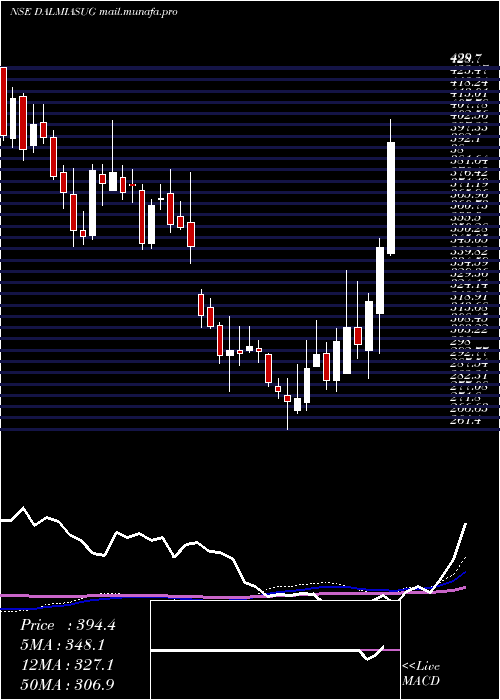The width and height of the screenshot is (500, 700).
Task: Click the 266.63 axis price label
Action: click(468, 409)
